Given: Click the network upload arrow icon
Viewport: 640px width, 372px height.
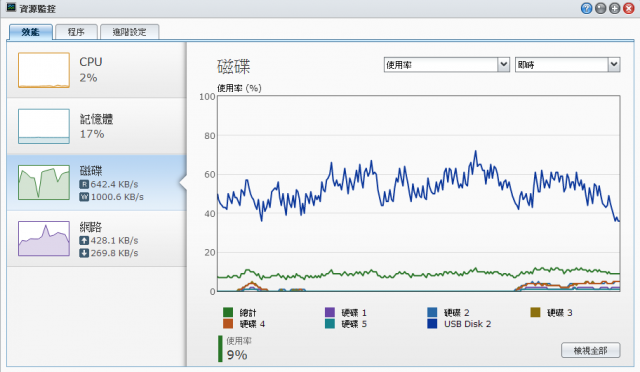Looking at the screenshot, I should (x=84, y=241).
